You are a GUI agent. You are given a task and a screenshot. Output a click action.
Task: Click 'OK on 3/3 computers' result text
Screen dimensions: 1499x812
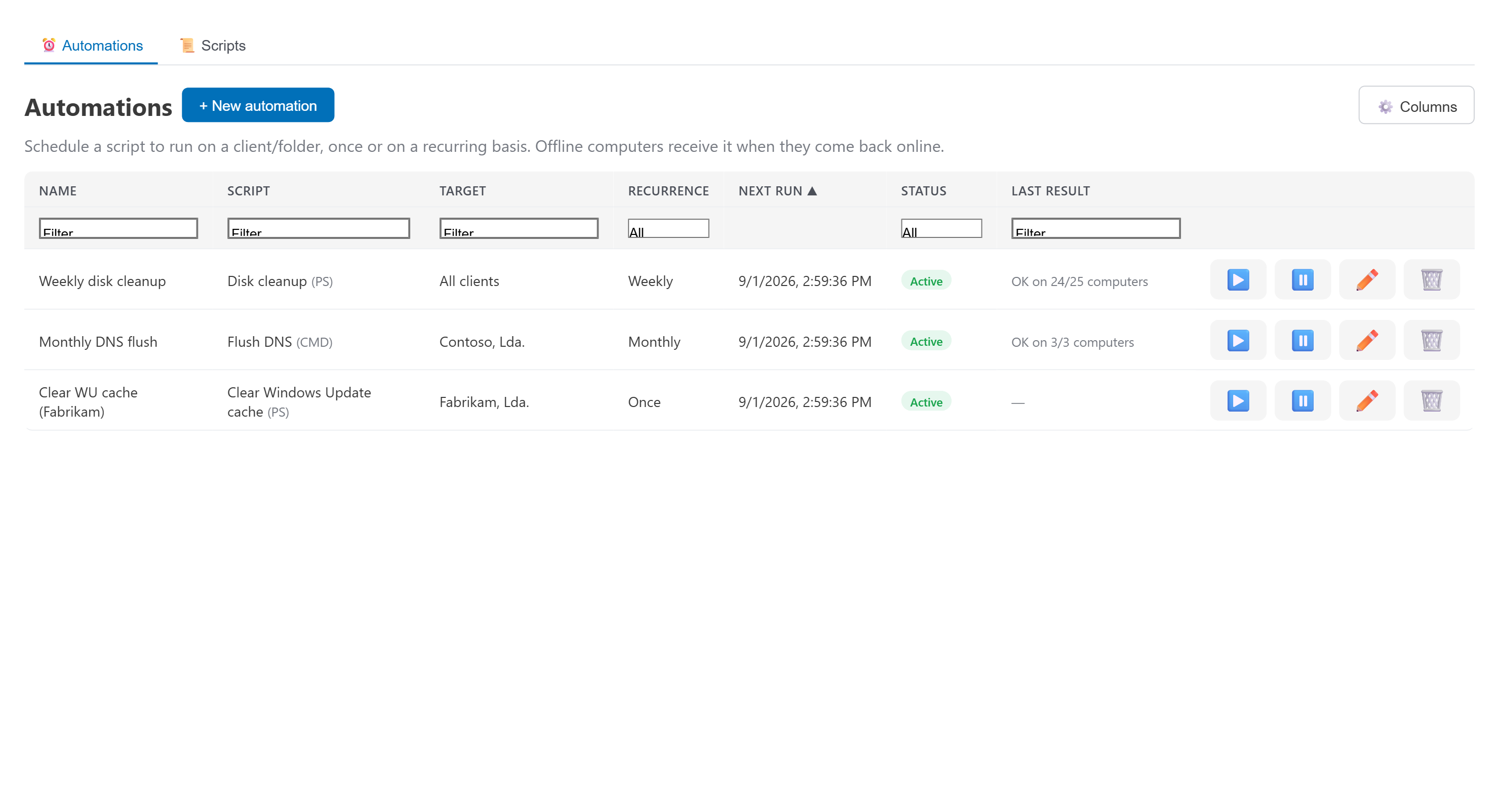tap(1073, 342)
